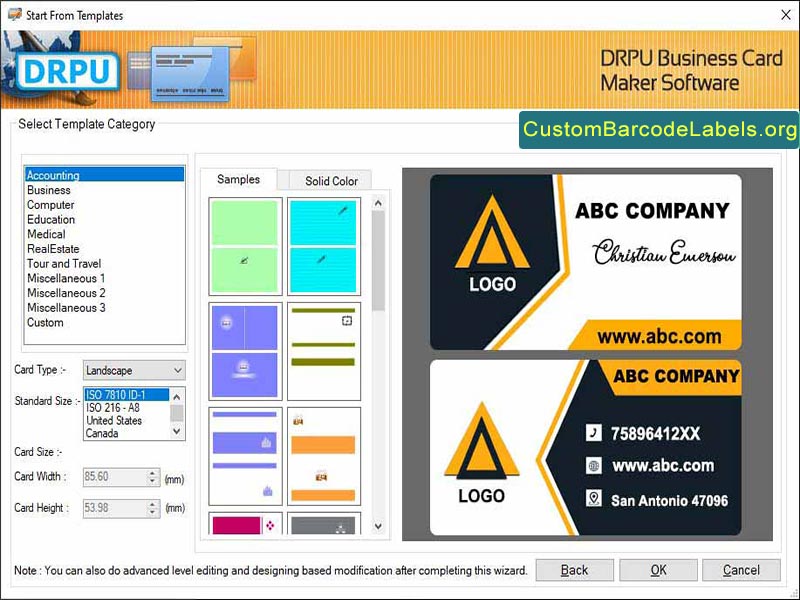Open the Samples tab

238,180
